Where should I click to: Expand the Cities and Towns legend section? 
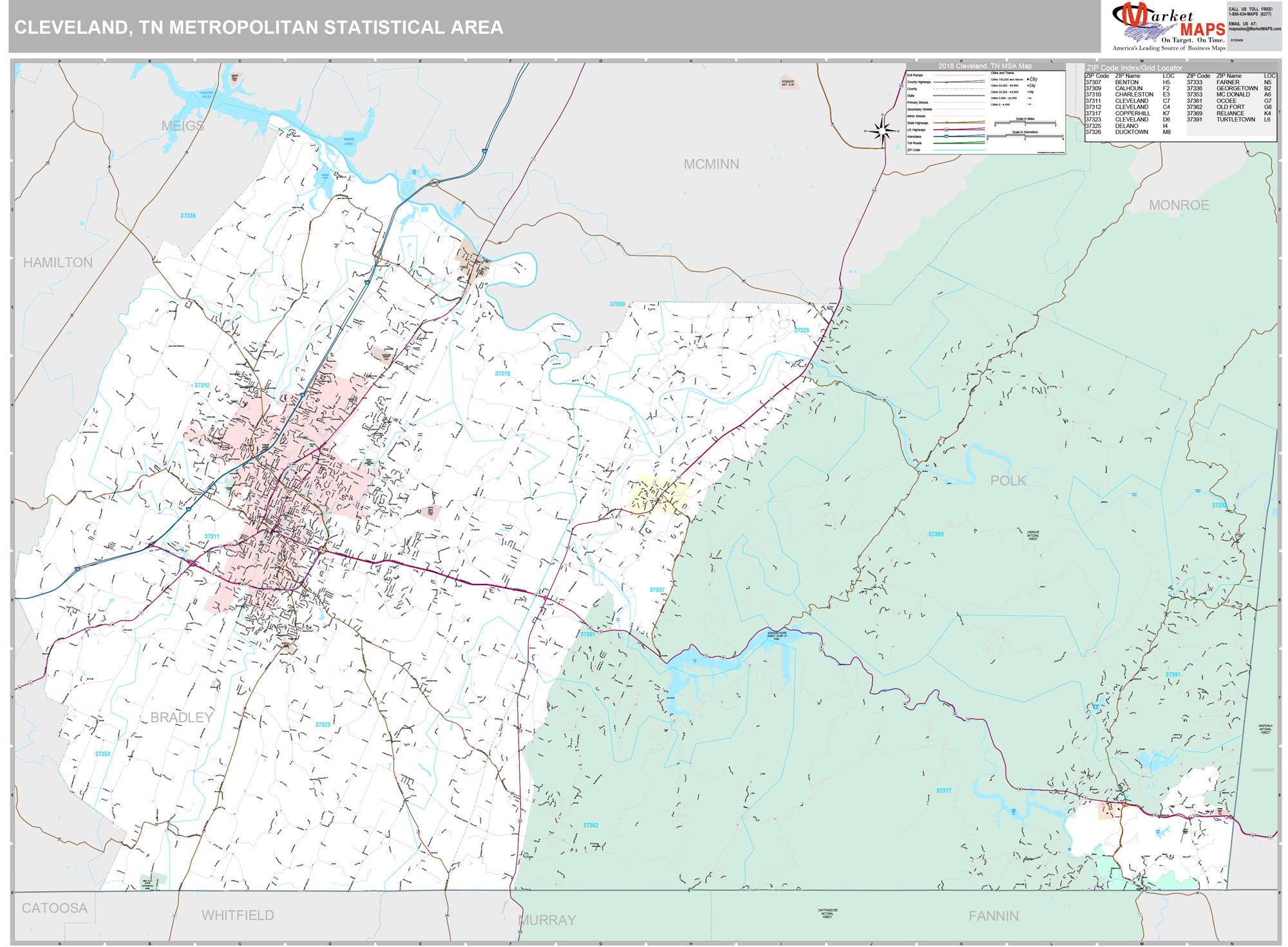[x=1002, y=73]
